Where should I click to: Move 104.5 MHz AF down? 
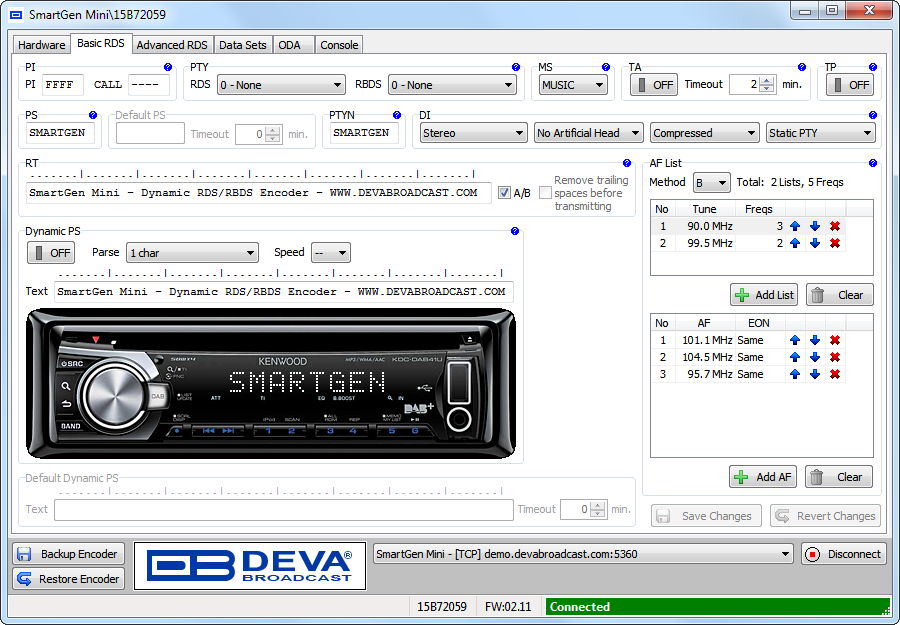tap(815, 357)
